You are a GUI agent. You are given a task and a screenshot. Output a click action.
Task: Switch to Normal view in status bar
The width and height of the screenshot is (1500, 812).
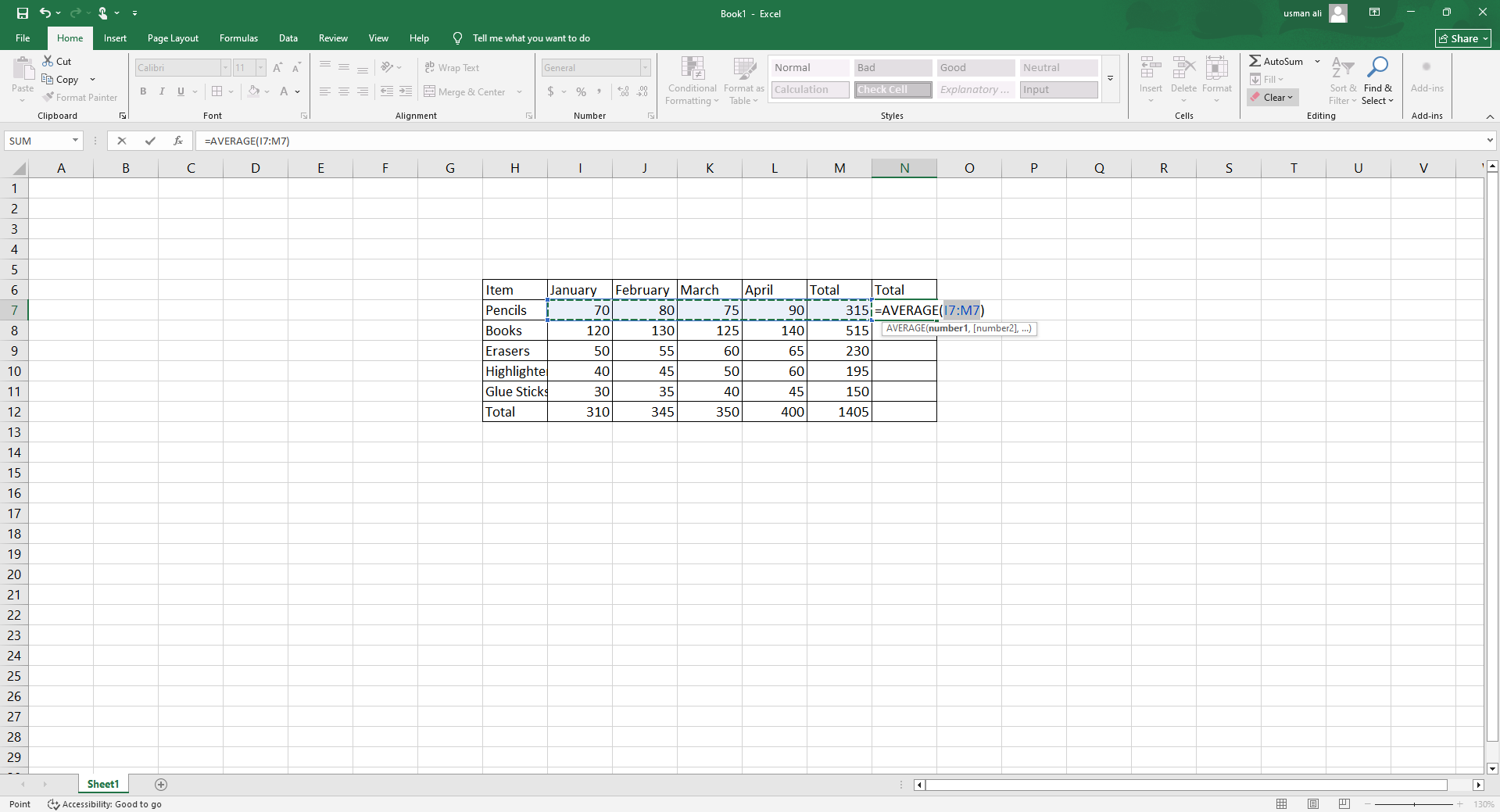1282,804
